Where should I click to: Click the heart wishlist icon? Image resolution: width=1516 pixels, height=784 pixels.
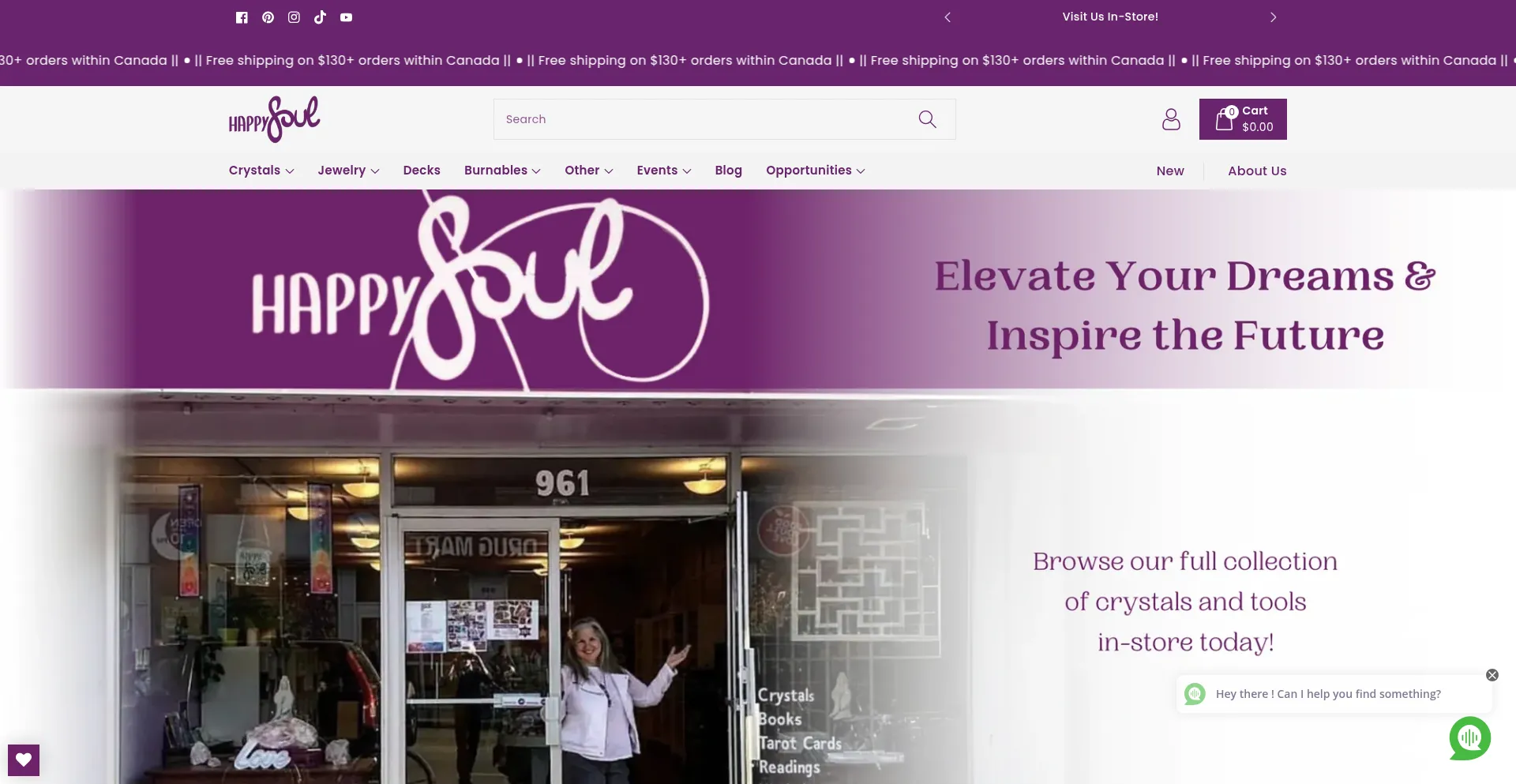(24, 760)
